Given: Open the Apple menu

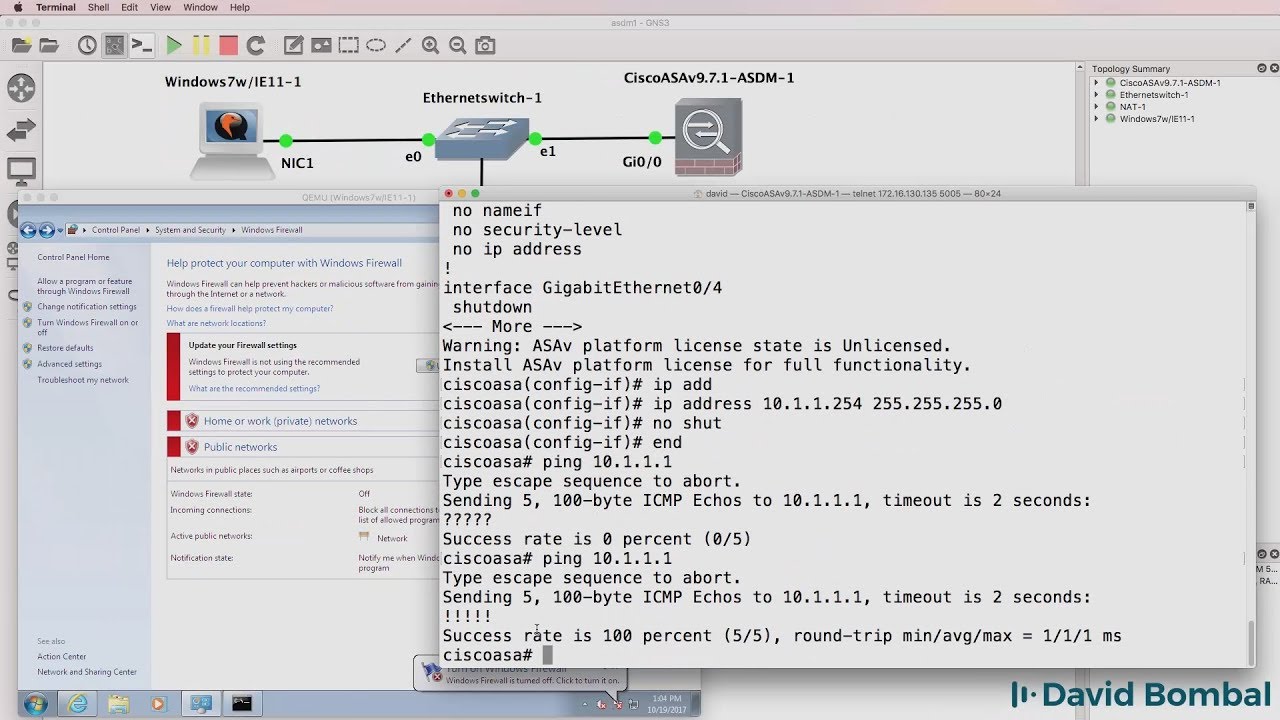Looking at the screenshot, I should (17, 7).
